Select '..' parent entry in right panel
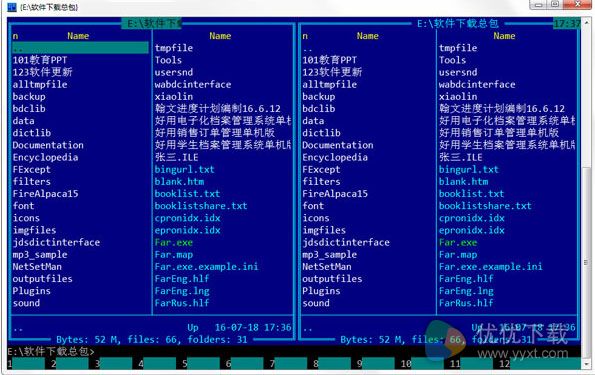This screenshot has height=375, width=595. click(308, 48)
